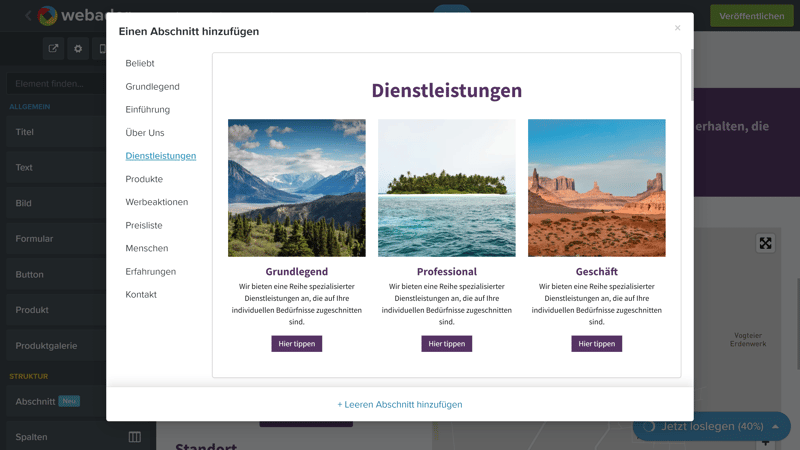Image resolution: width=800 pixels, height=450 pixels.
Task: Select the Beliebt category
Action: click(x=140, y=63)
